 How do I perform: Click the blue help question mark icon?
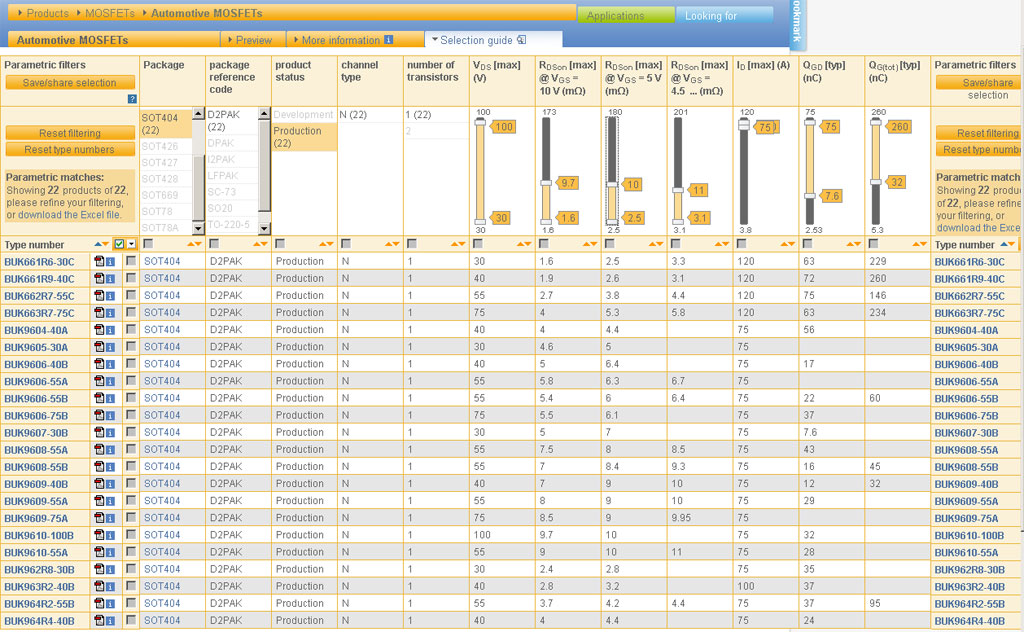132,99
